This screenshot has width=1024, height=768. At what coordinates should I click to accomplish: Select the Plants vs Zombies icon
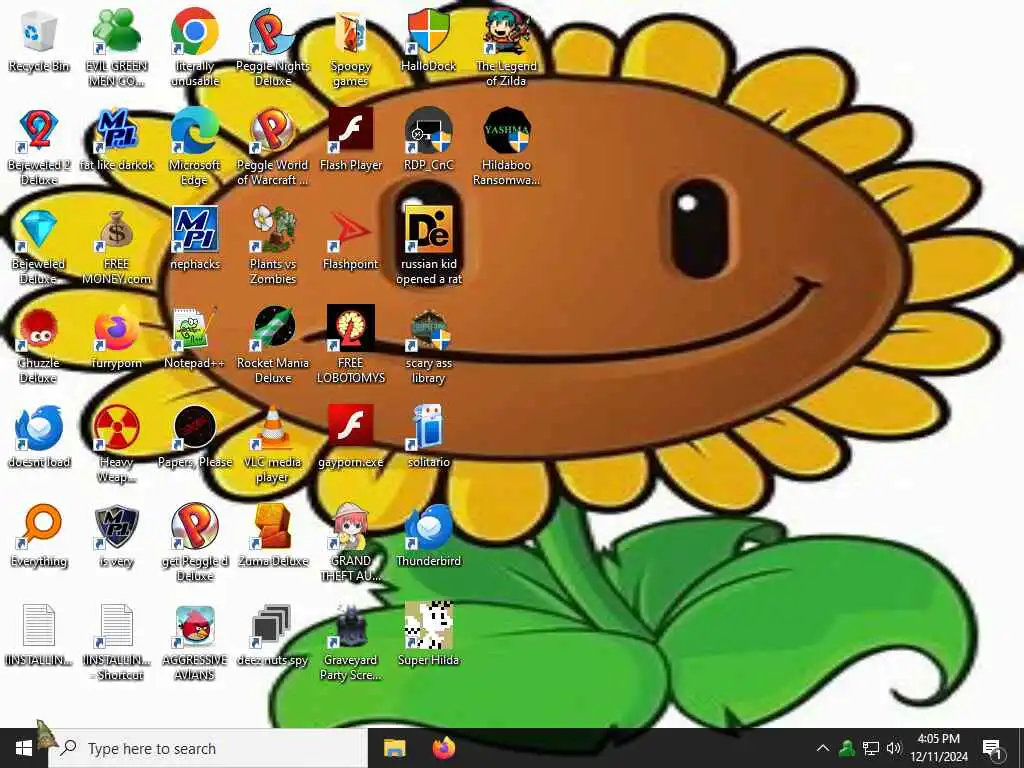coord(272,229)
